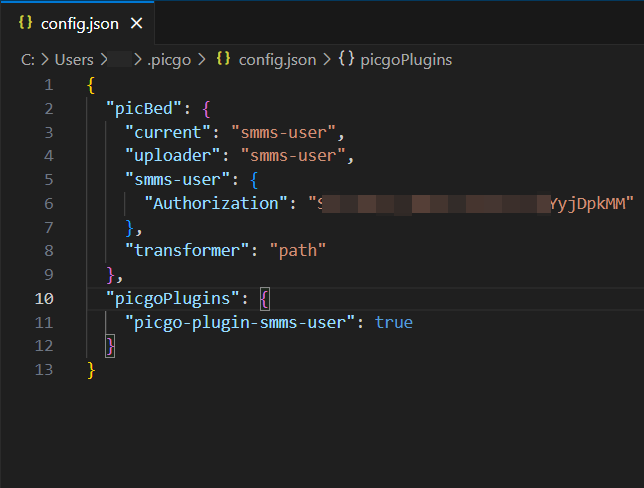Click the true value on line 11
Viewport: 644px width, 488px height.
tap(393, 322)
